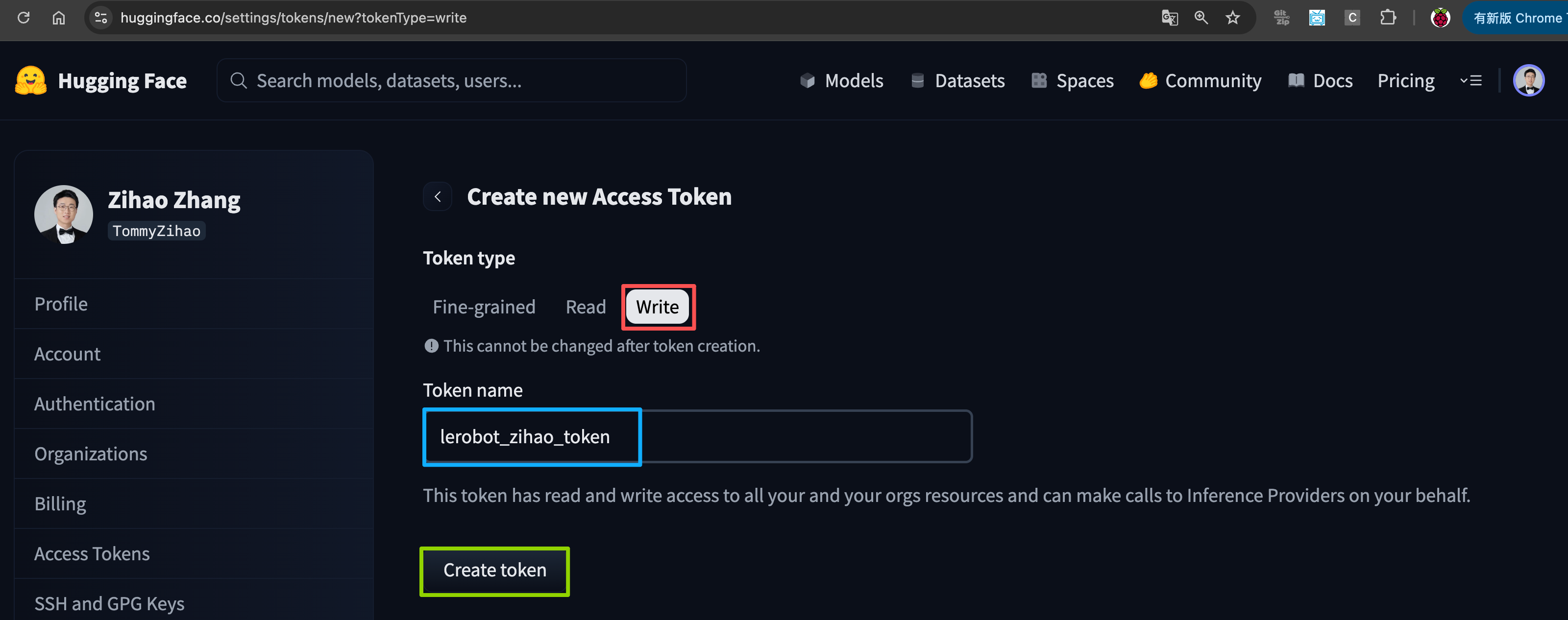
Task: Select the Read token type
Action: (x=586, y=307)
